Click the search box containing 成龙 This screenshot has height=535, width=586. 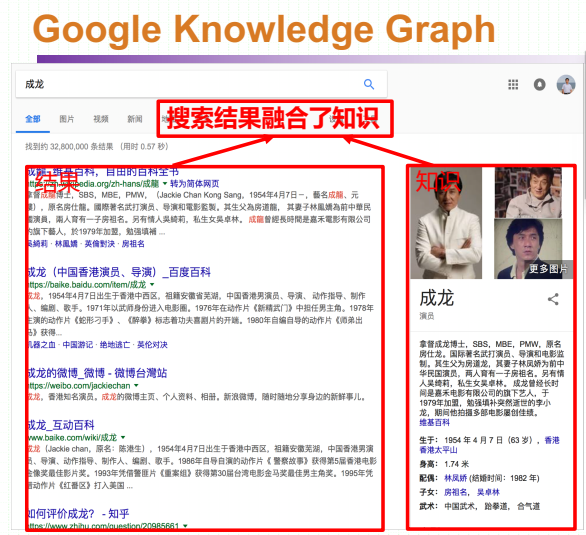click(201, 84)
